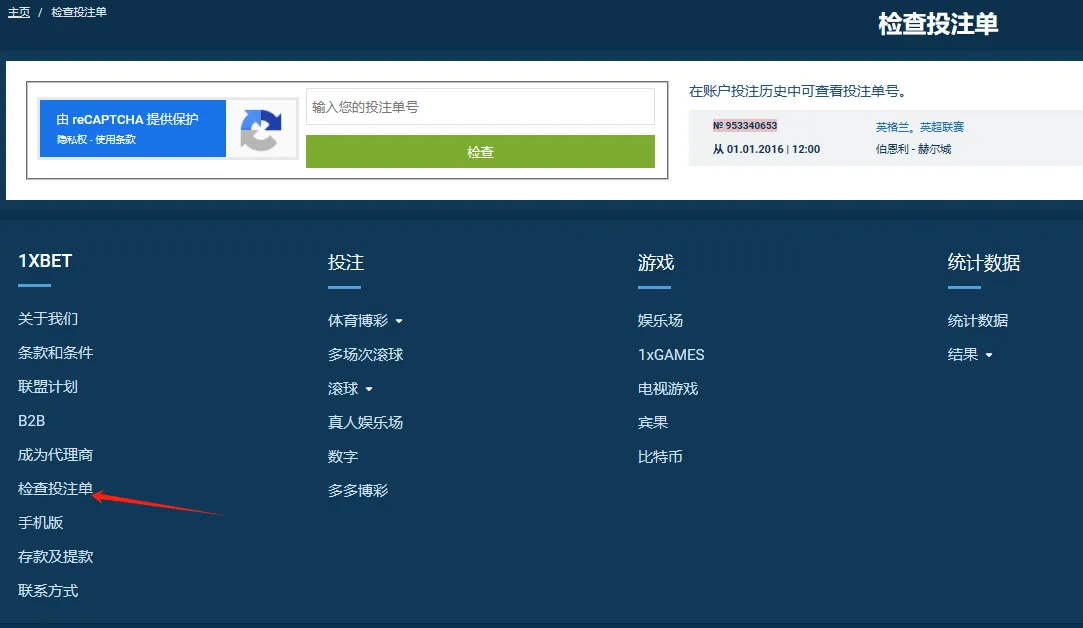Open 真人娱乐场 link
The image size is (1083, 628).
pyautogui.click(x=365, y=422)
